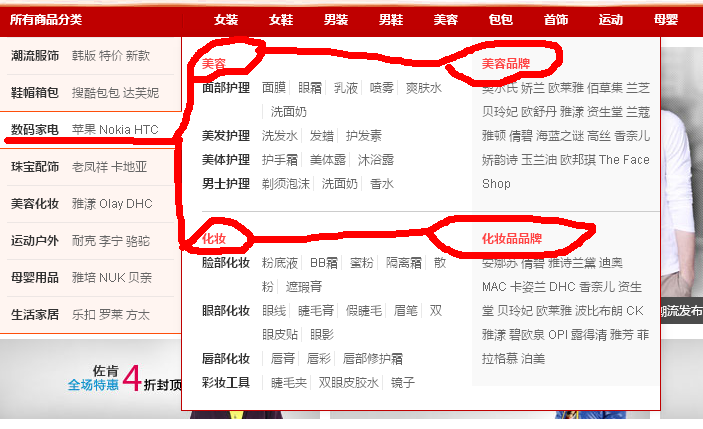Viewport: 703px width, 429px height.
Task: Click the 彩妆工具 subcategory heading
Action: click(226, 383)
